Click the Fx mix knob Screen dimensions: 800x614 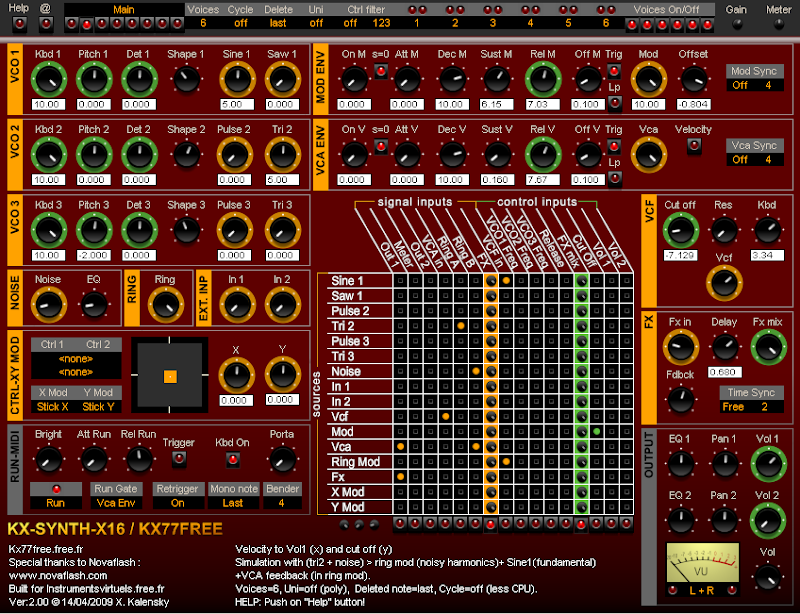(768, 347)
